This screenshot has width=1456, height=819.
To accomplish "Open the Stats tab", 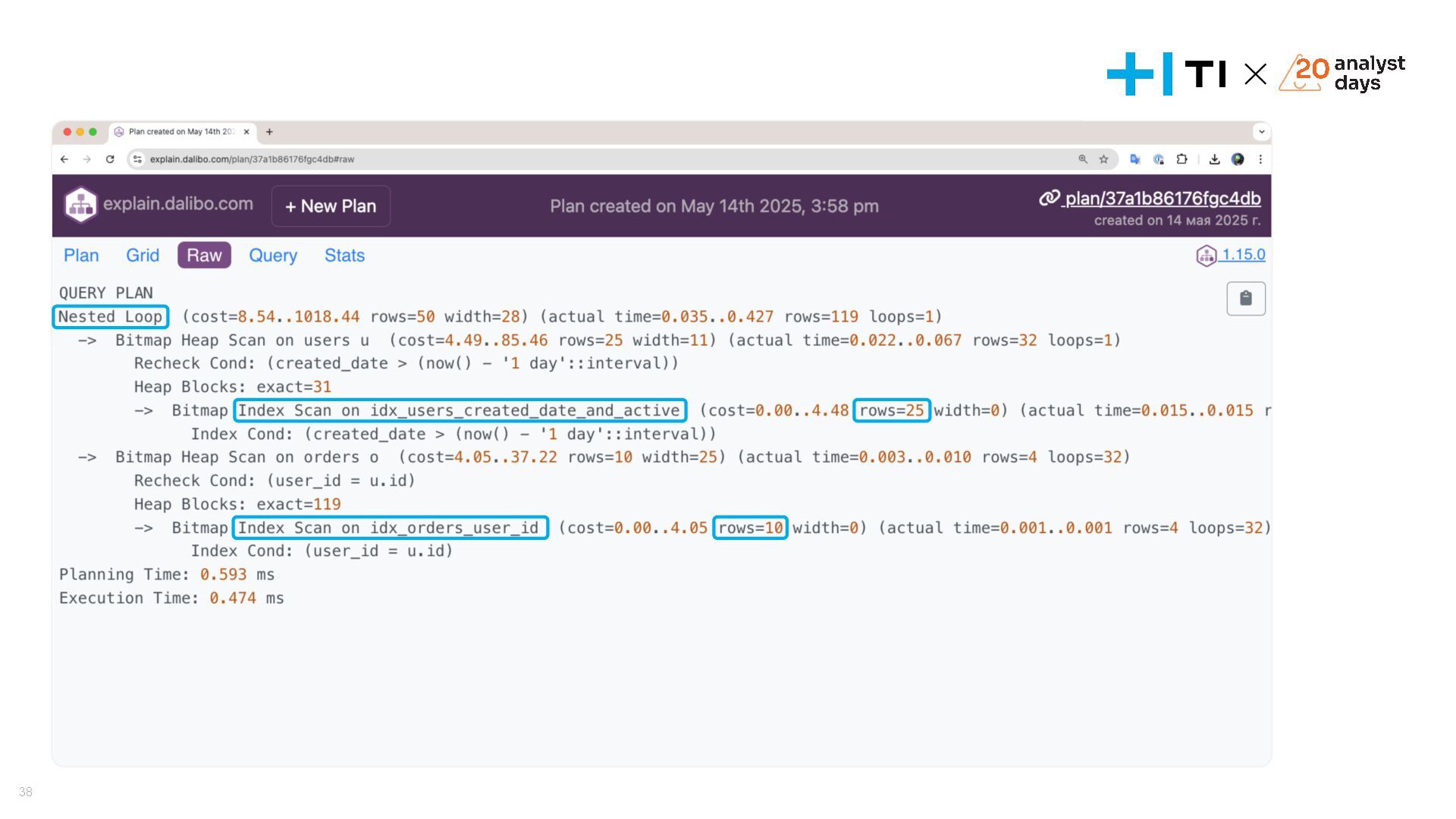I will point(344,256).
